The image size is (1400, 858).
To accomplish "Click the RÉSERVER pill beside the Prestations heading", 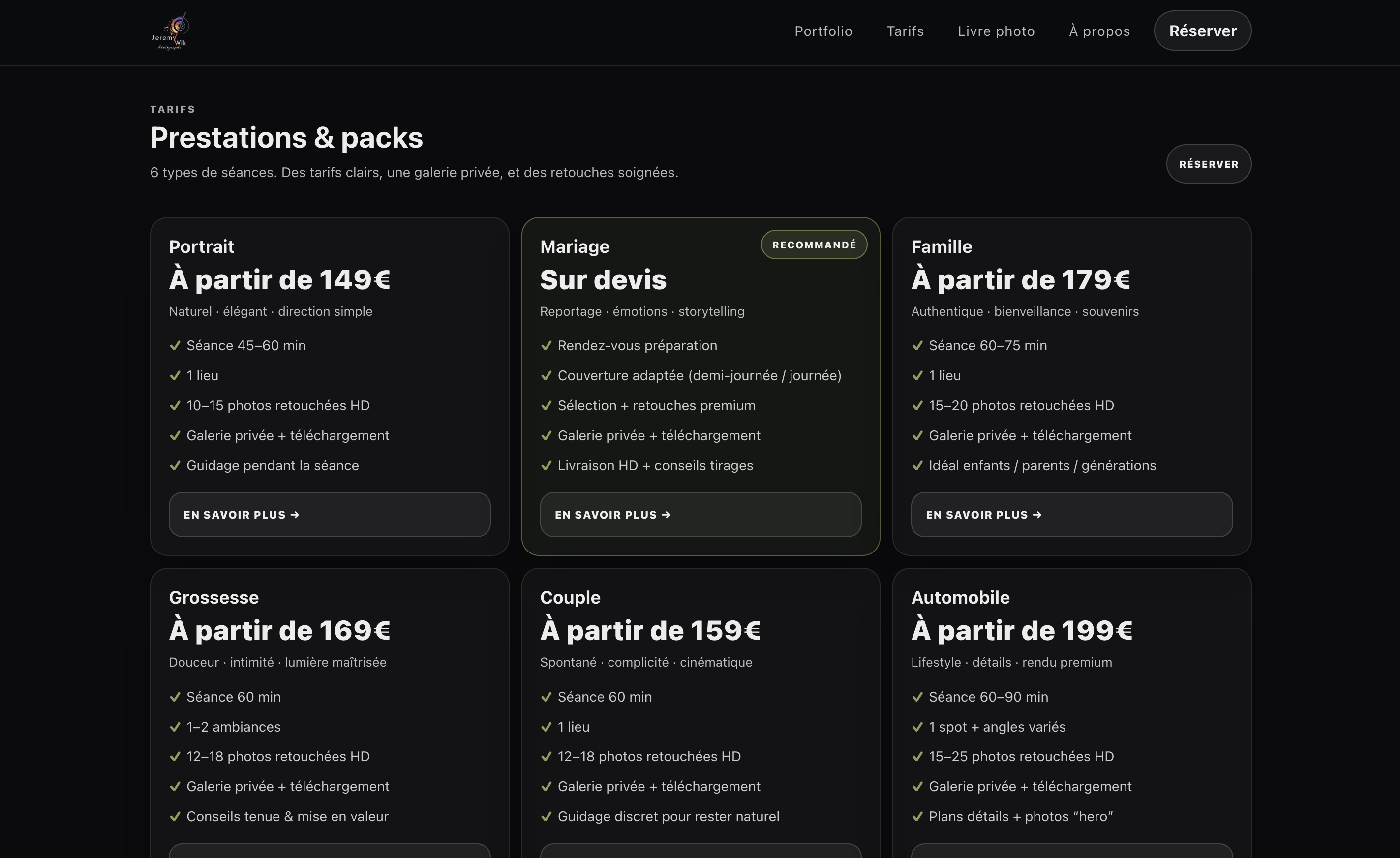I will coord(1209,164).
